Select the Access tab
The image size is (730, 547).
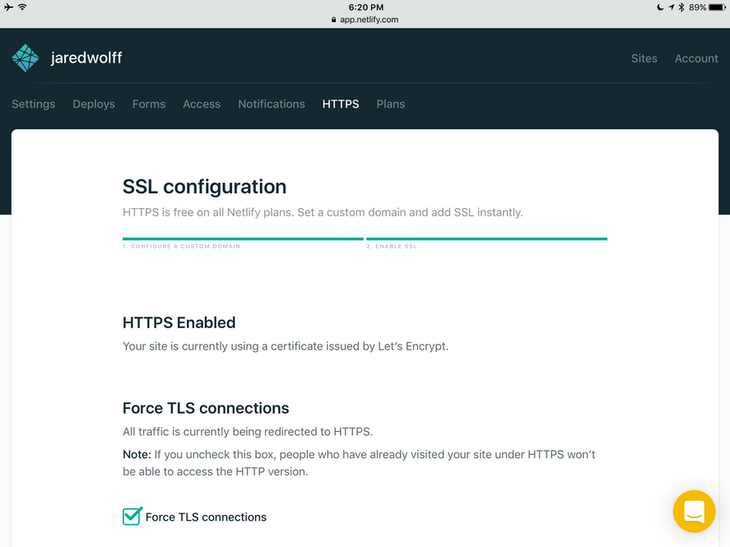[202, 104]
